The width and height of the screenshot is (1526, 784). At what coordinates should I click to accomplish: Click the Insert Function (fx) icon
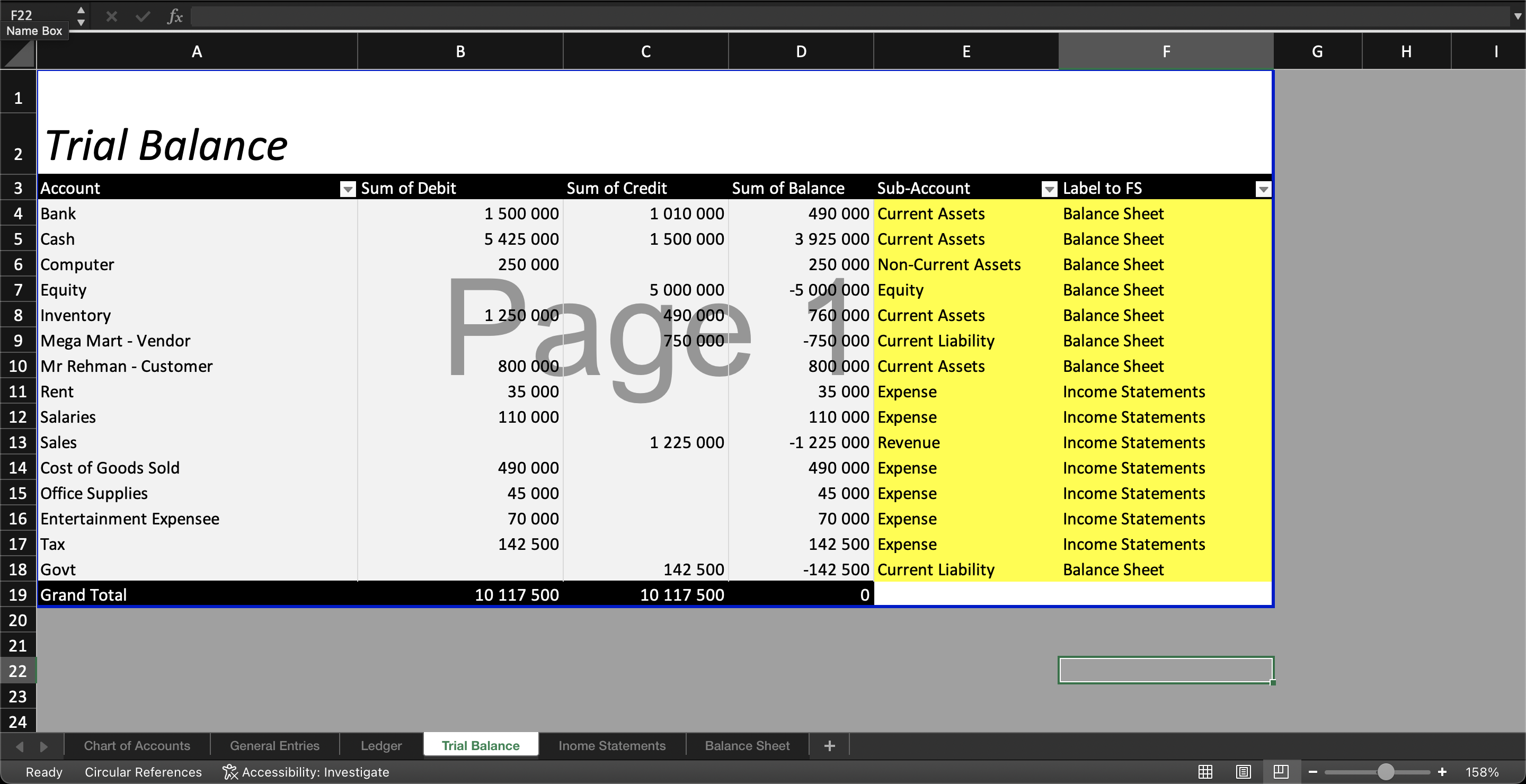coord(175,16)
